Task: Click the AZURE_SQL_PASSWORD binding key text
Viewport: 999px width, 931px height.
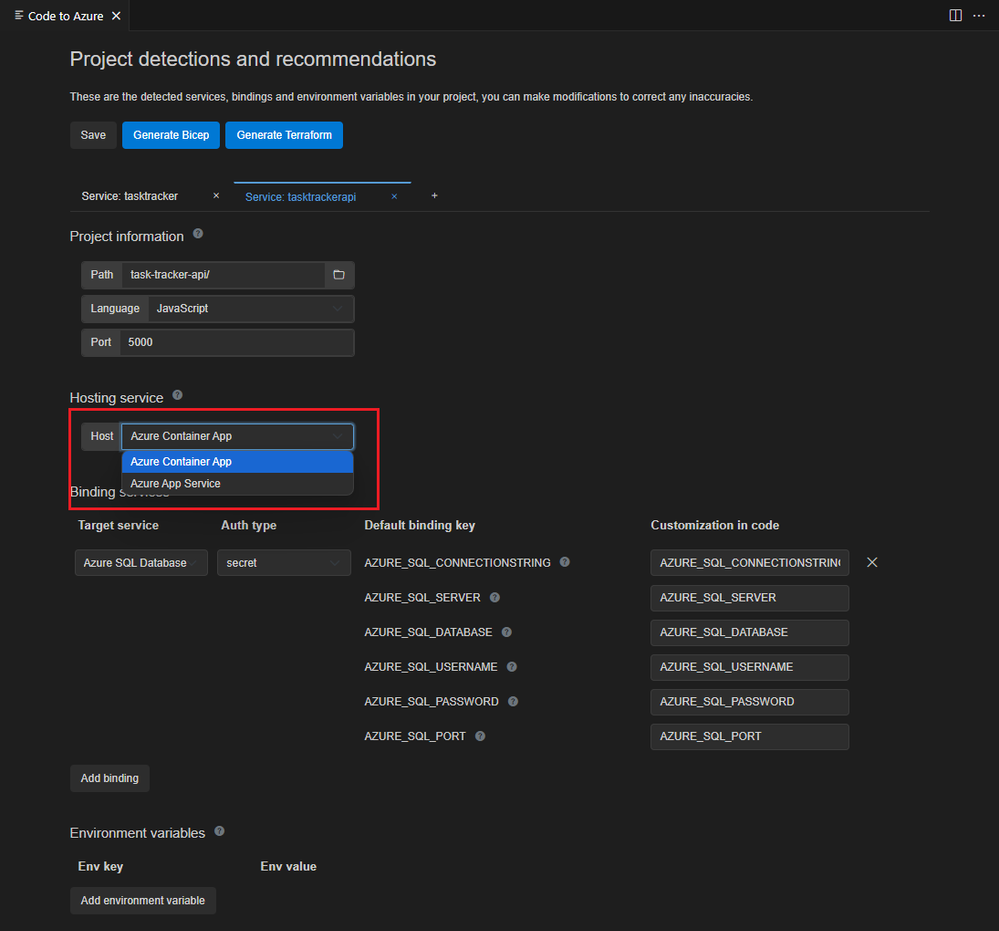Action: click(x=431, y=702)
